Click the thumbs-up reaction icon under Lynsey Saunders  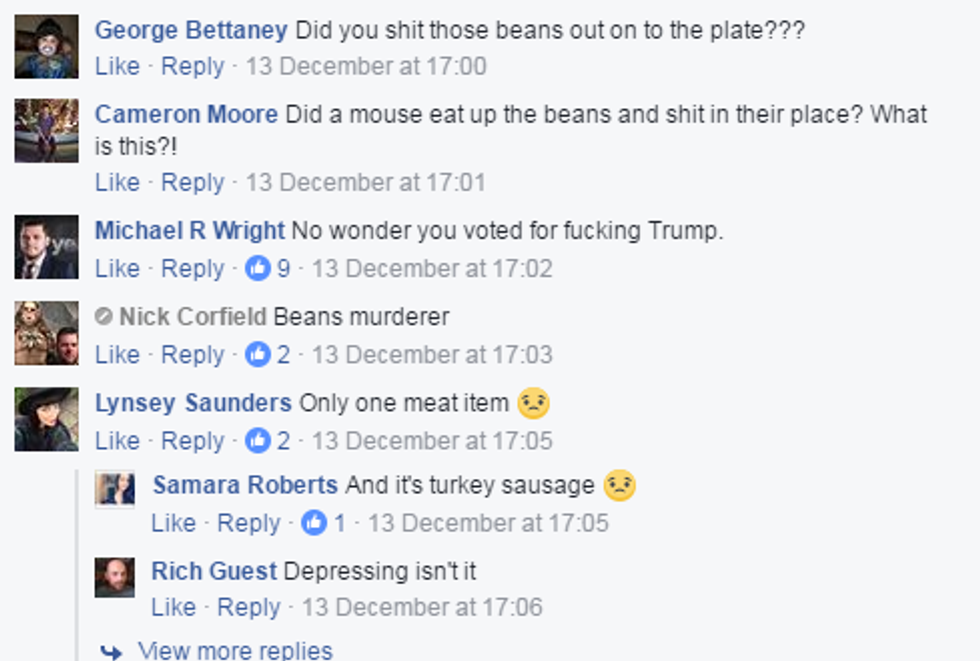pos(258,441)
